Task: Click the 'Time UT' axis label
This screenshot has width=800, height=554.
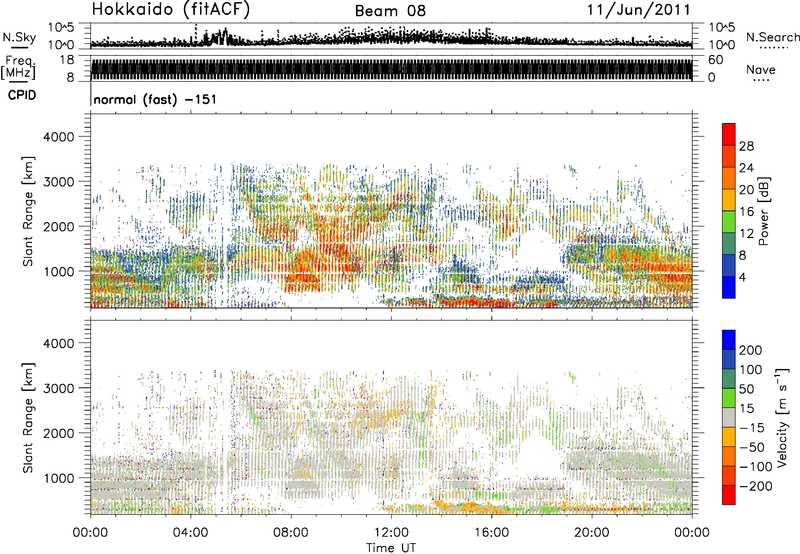Action: [391, 548]
